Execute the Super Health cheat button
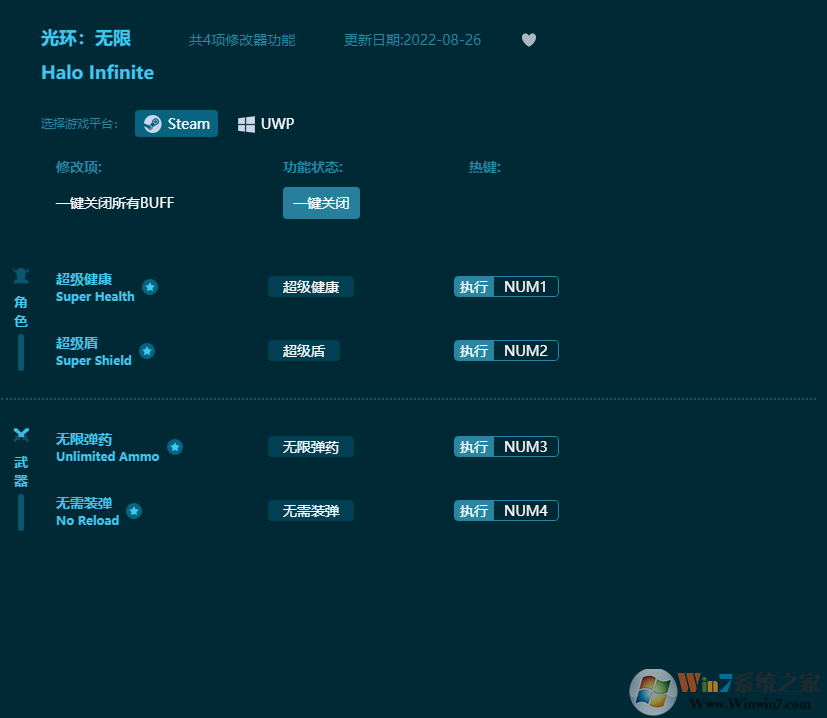The height and width of the screenshot is (718, 827). click(x=473, y=286)
